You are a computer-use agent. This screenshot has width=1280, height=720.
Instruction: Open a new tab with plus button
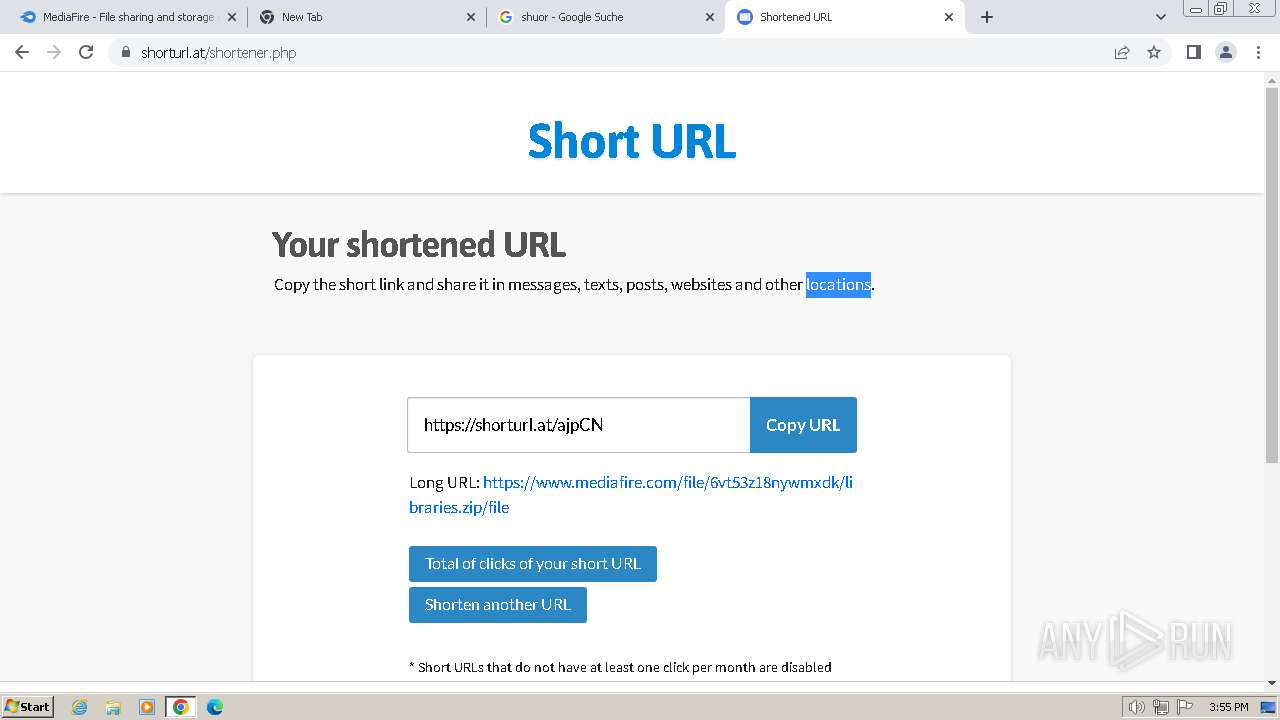click(987, 17)
